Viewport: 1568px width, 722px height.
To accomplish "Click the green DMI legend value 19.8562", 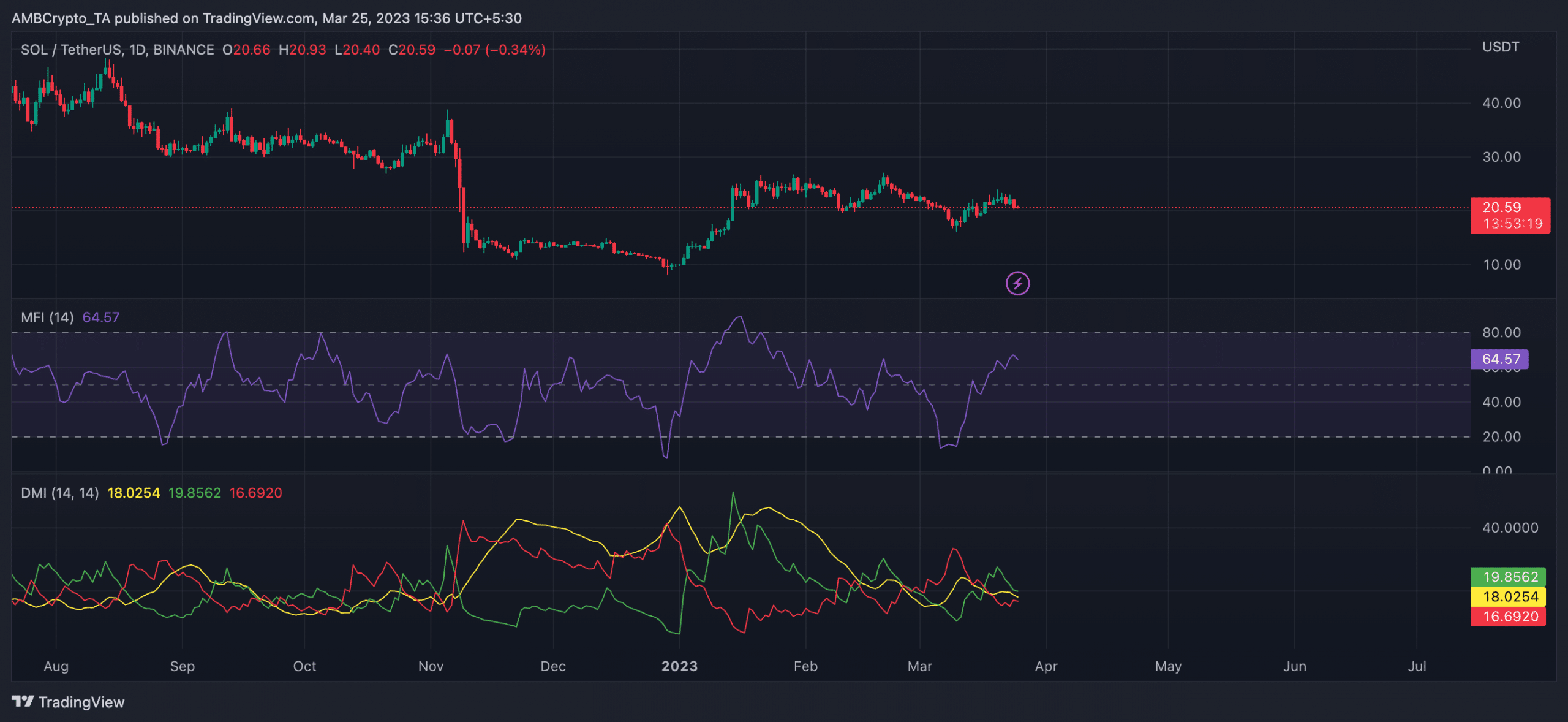I will (x=195, y=493).
